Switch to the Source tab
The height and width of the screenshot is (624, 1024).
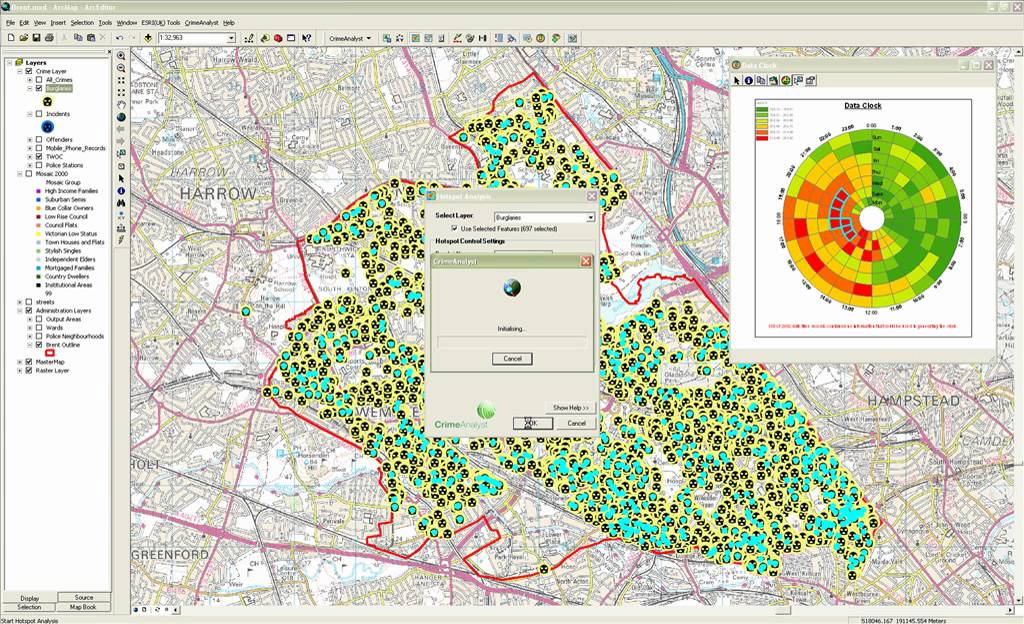click(x=84, y=597)
